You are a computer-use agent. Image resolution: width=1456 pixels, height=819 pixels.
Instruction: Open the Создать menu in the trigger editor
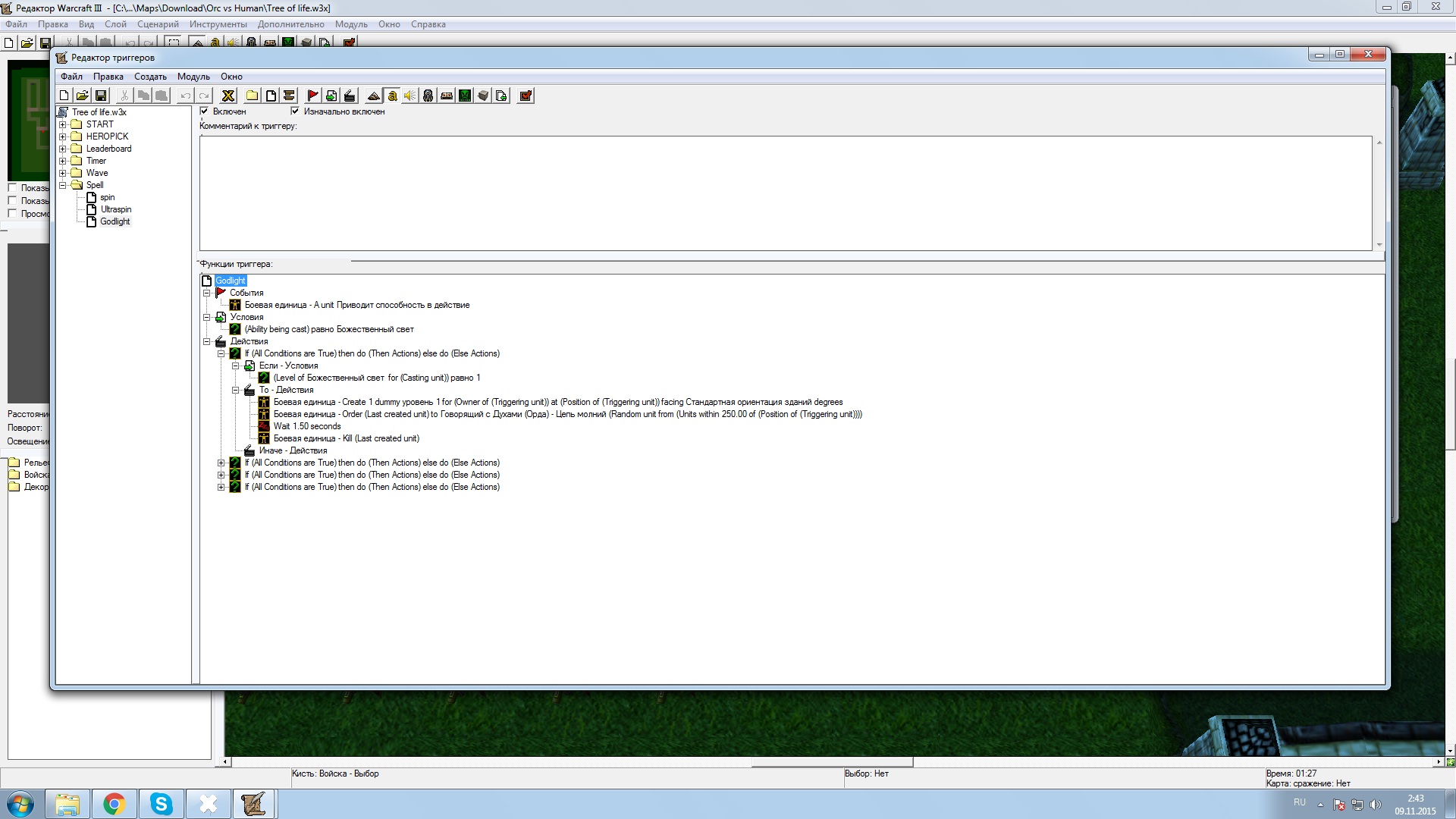150,77
